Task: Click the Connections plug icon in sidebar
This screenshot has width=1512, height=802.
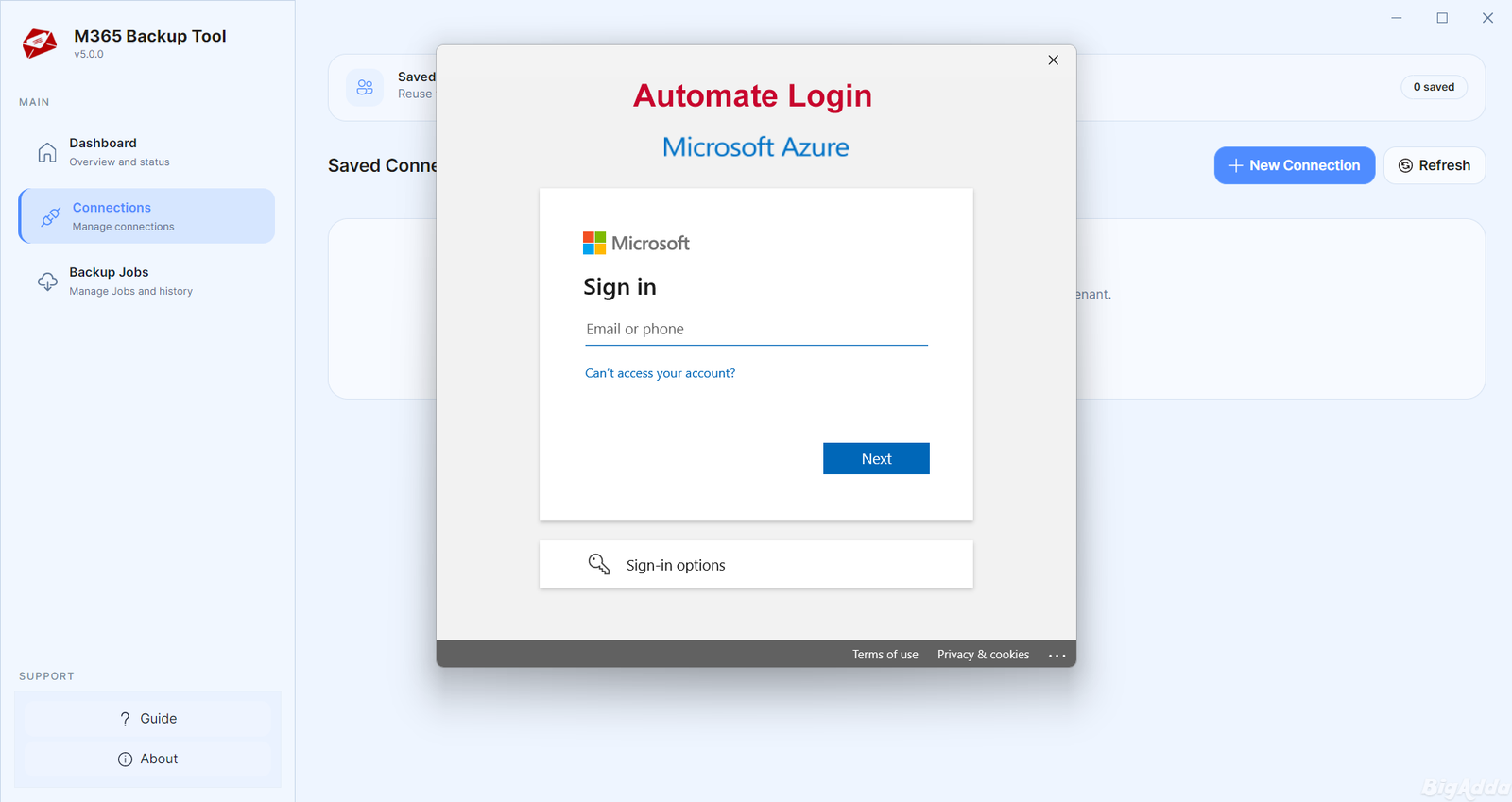Action: tap(51, 216)
